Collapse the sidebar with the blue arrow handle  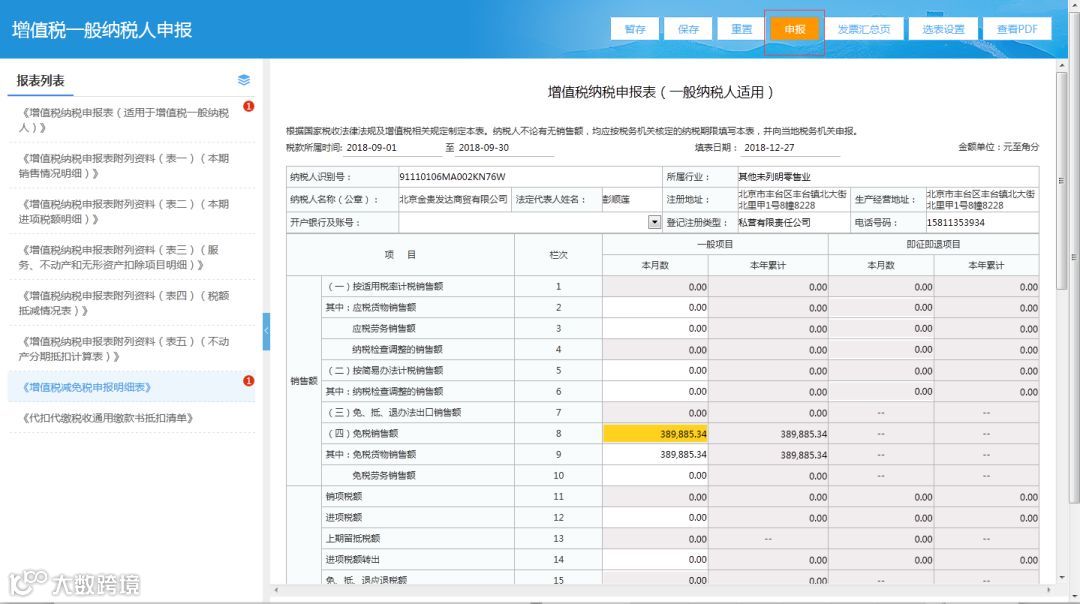pos(266,331)
